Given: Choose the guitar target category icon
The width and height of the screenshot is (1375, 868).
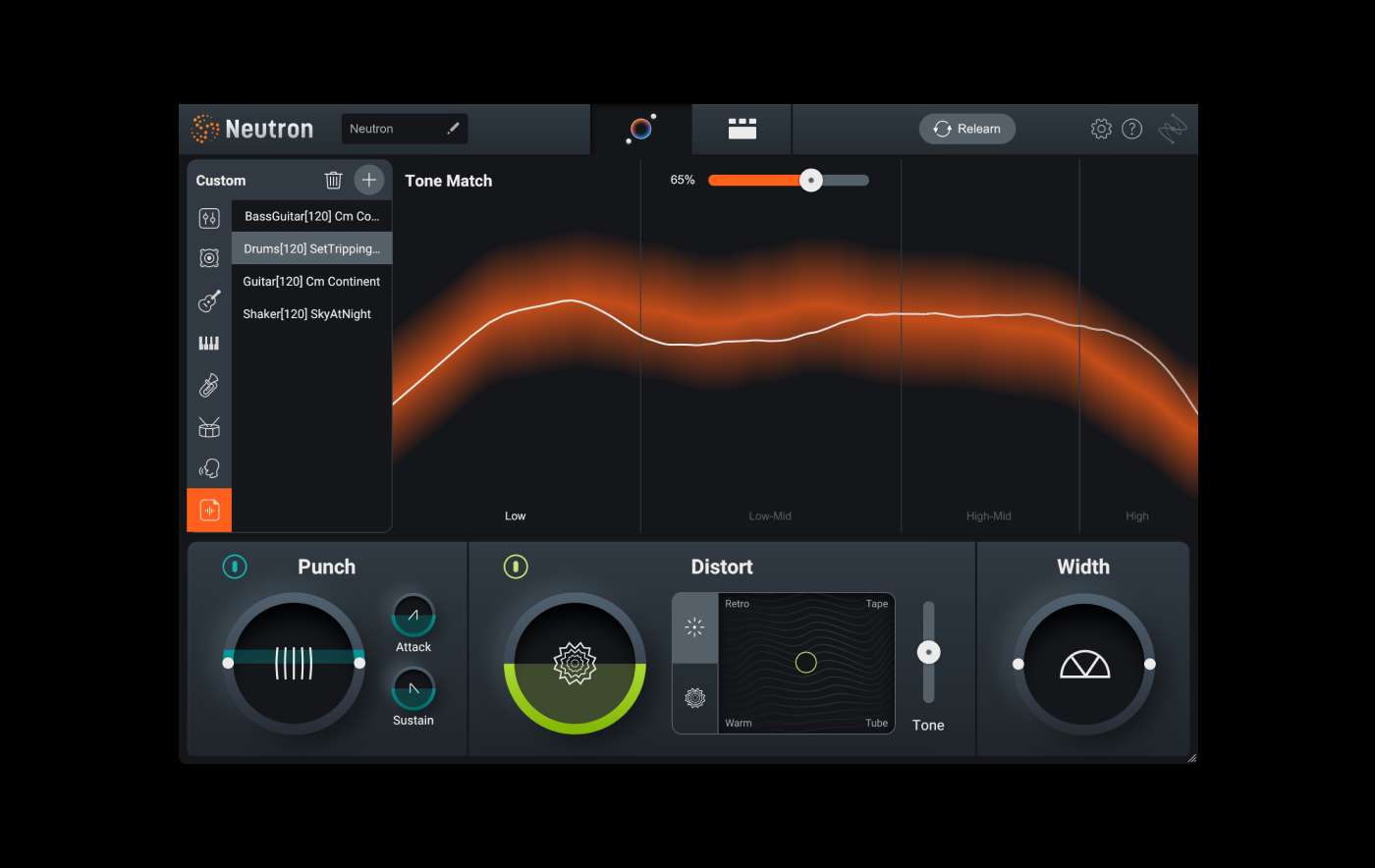Looking at the screenshot, I should coord(209,300).
